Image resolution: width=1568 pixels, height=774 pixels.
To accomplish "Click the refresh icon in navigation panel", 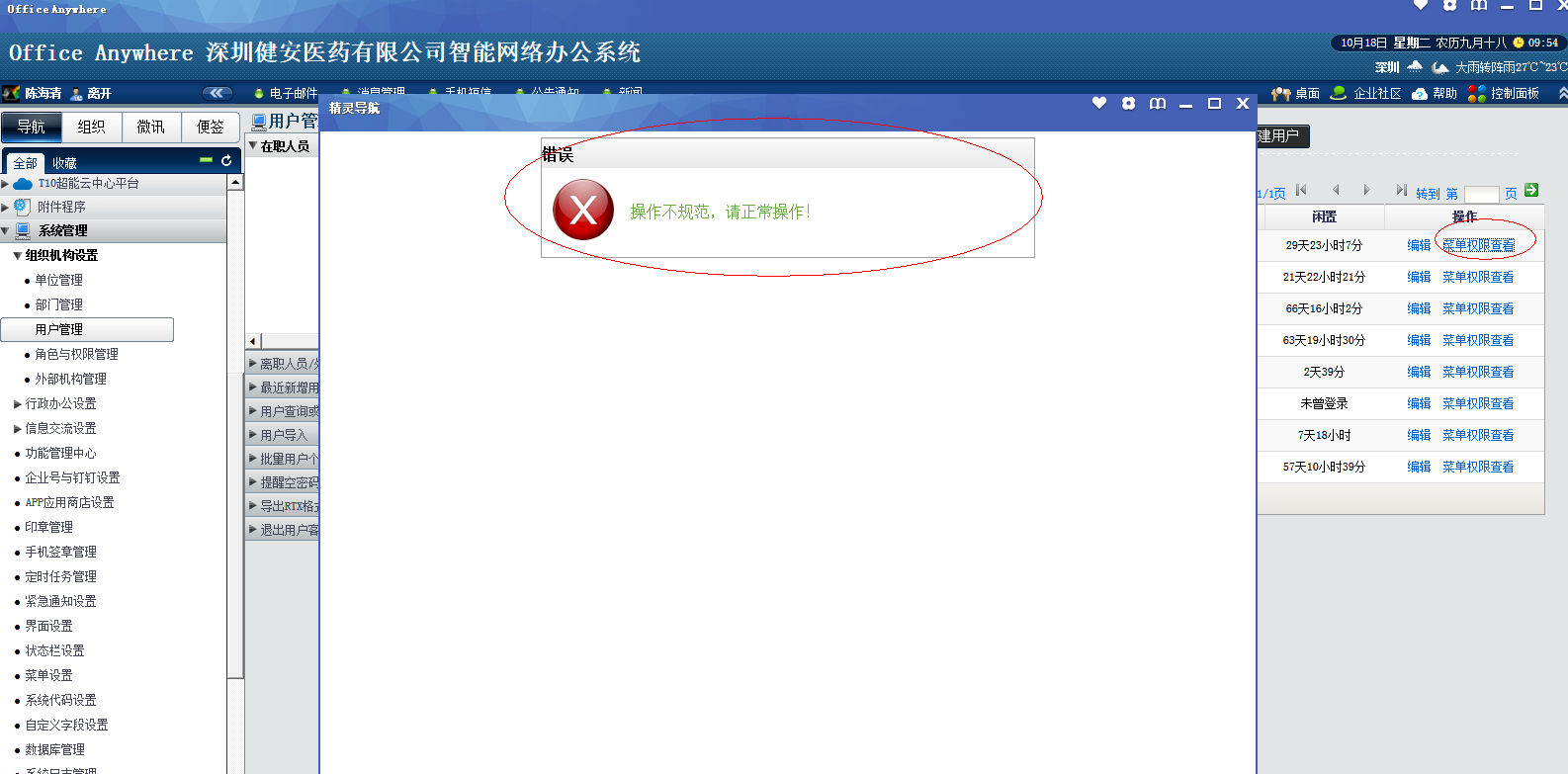I will (226, 160).
